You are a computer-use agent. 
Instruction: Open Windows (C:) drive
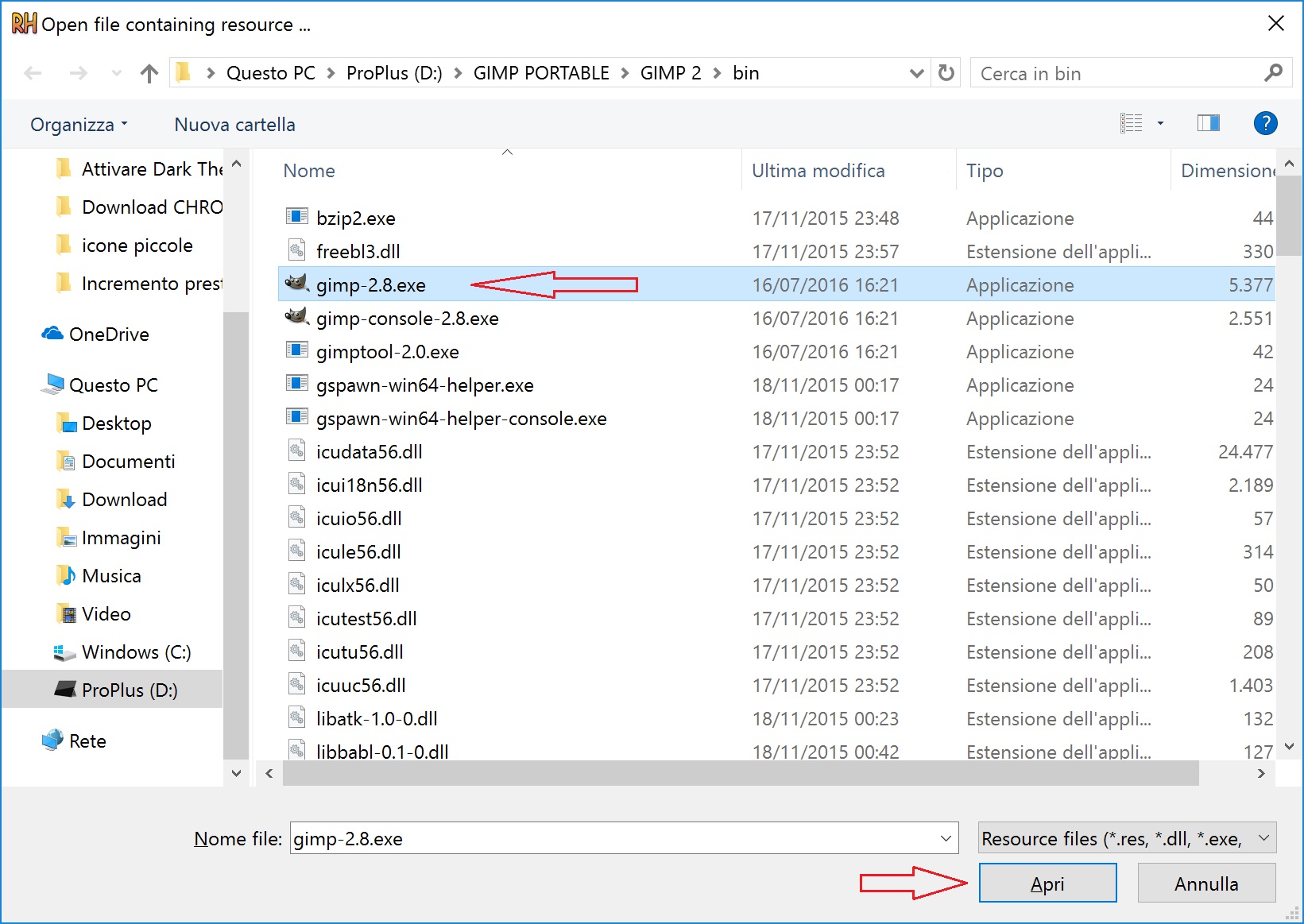coord(122,652)
